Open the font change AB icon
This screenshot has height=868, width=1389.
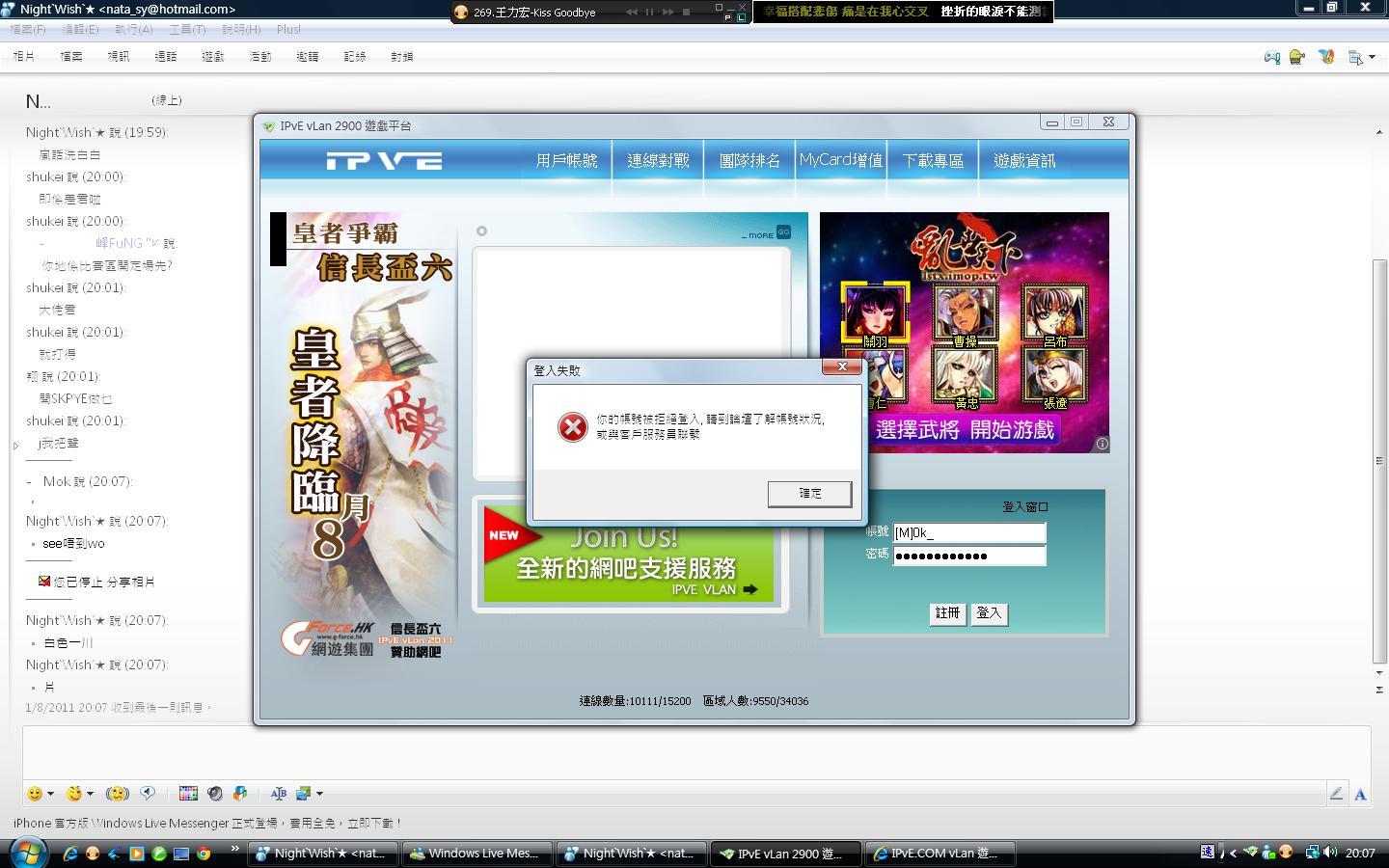click(x=279, y=794)
